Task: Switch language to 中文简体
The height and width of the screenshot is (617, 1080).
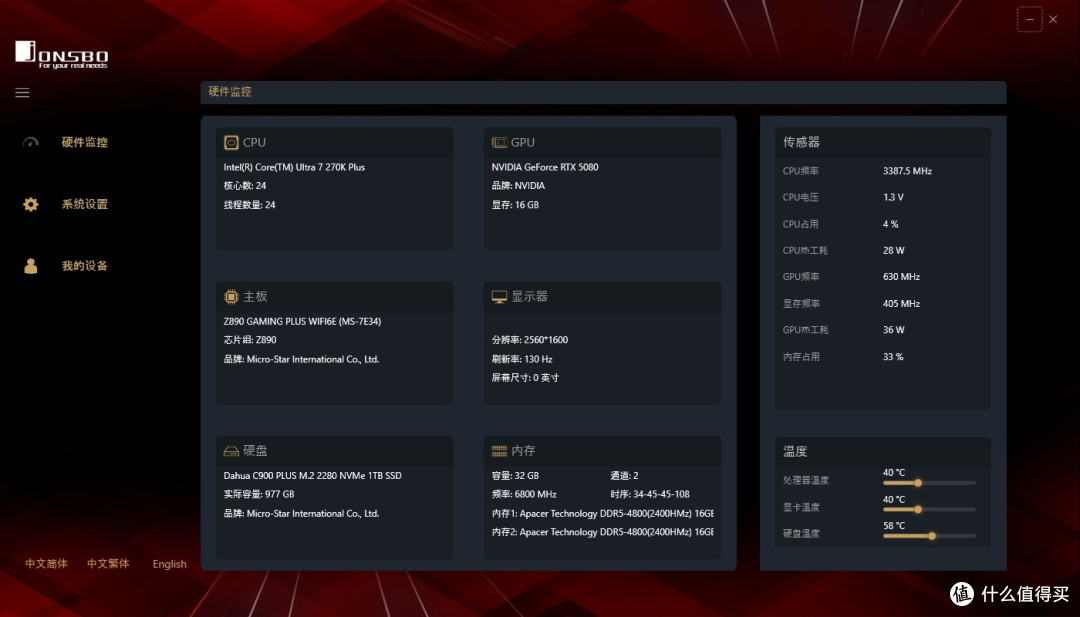Action: pyautogui.click(x=47, y=564)
